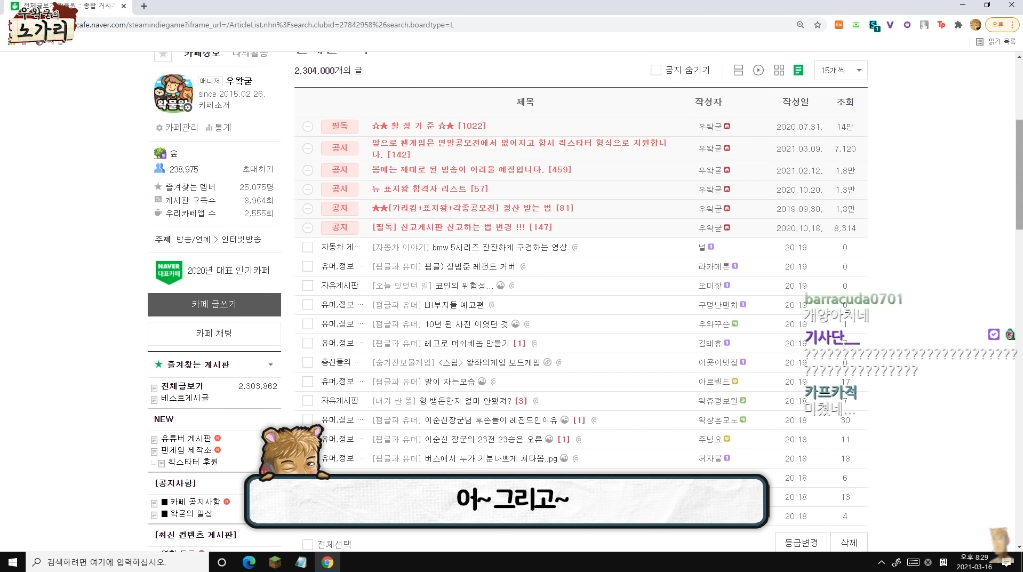
Task: Tick the checkbox for the 김범준 레전드 post
Action: pos(307,266)
